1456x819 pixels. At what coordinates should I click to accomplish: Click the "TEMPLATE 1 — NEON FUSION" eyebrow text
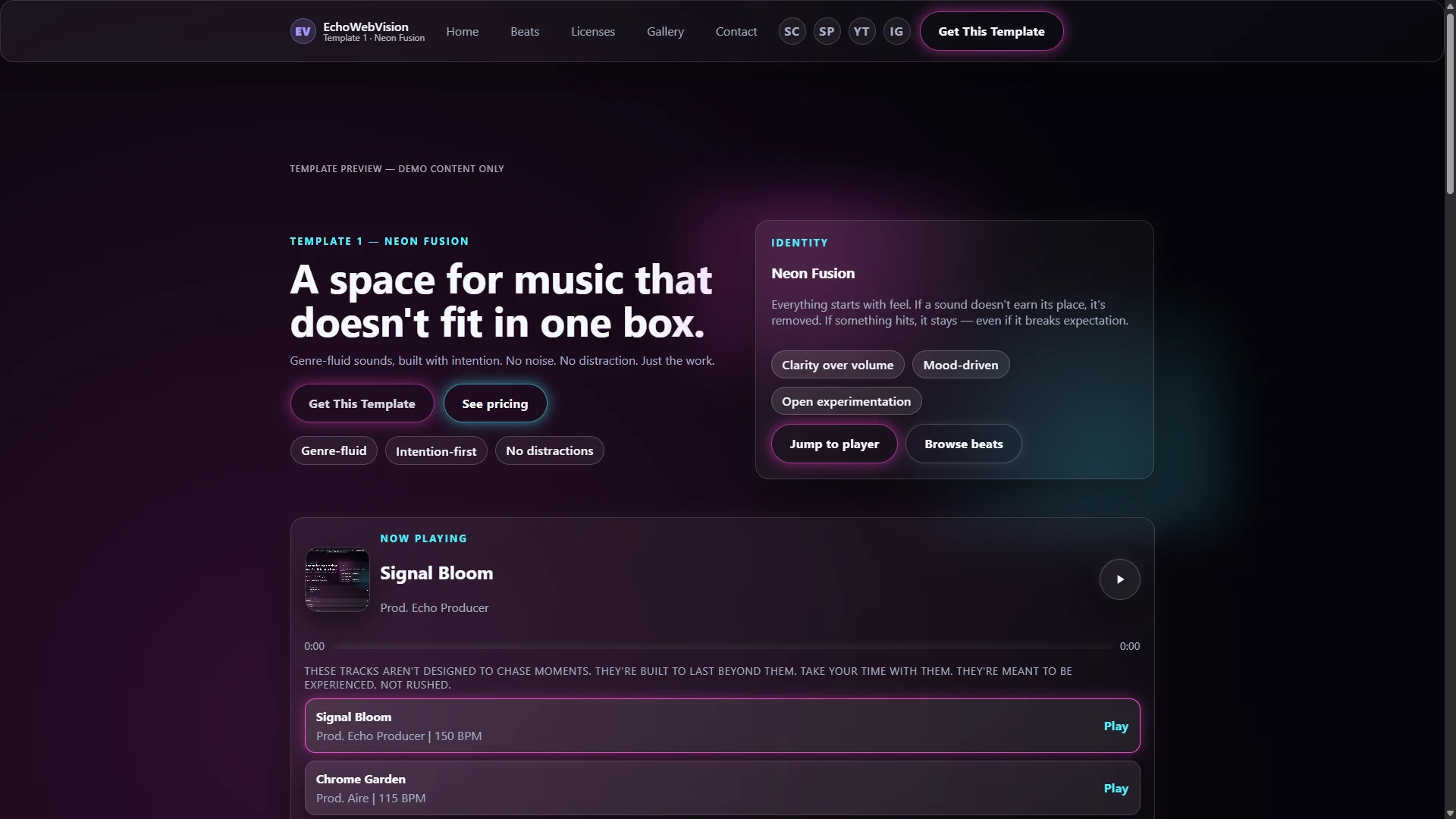coord(379,241)
